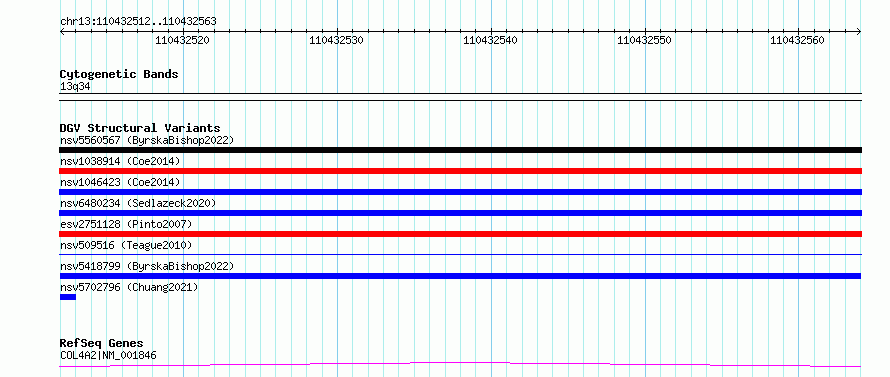This screenshot has height=377, width=890.
Task: Click the COL4A2|NM_001846 gene label
Action: point(108,355)
